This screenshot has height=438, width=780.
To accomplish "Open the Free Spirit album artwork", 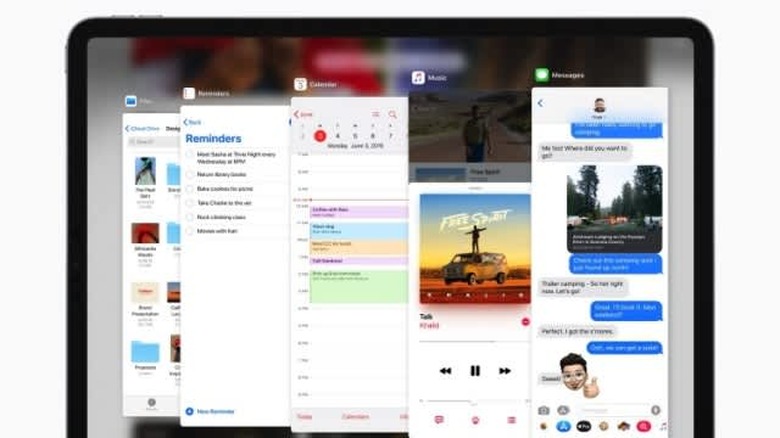I will click(x=475, y=248).
